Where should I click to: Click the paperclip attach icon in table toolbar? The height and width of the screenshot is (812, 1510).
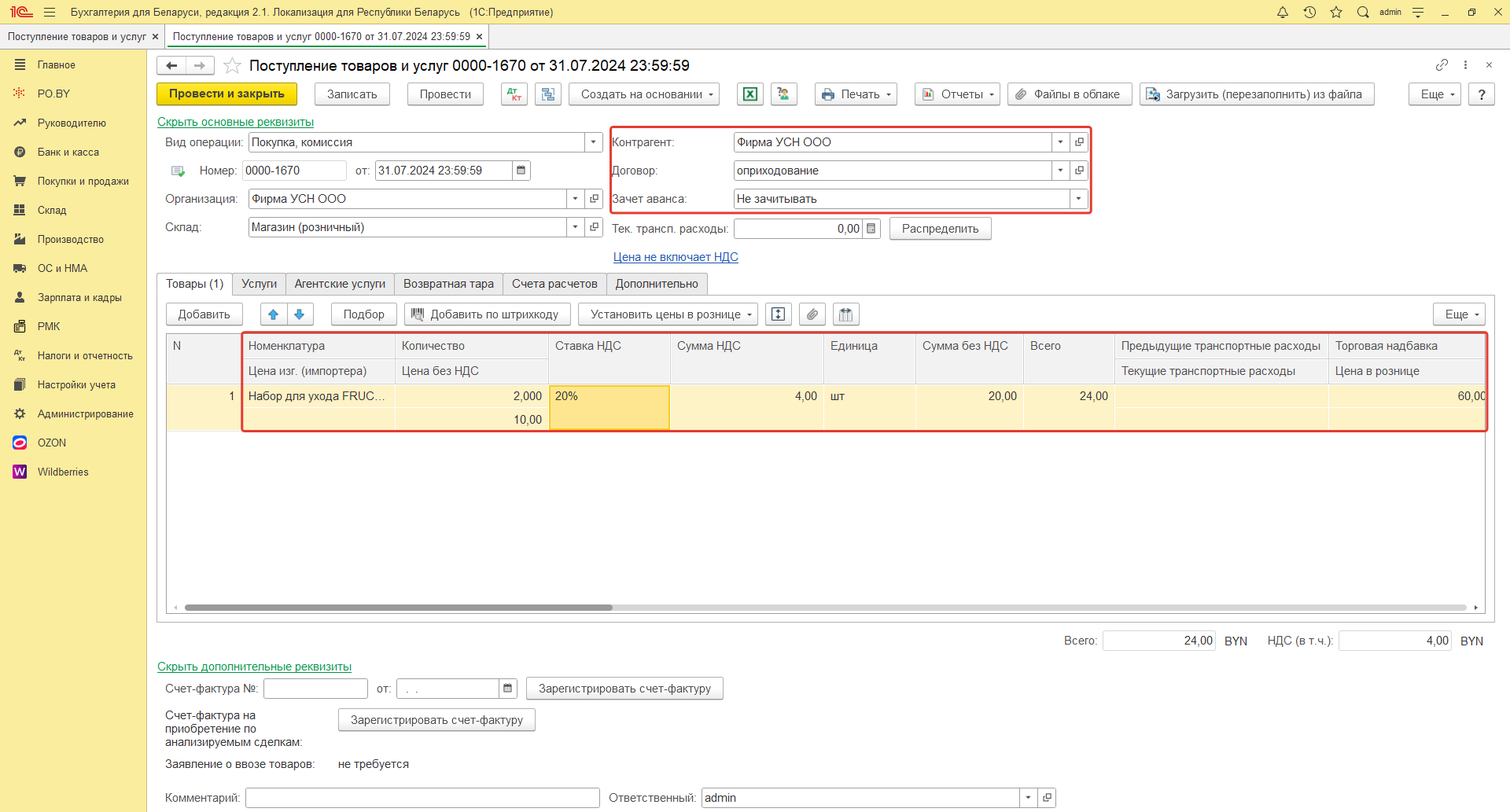pyautogui.click(x=812, y=314)
